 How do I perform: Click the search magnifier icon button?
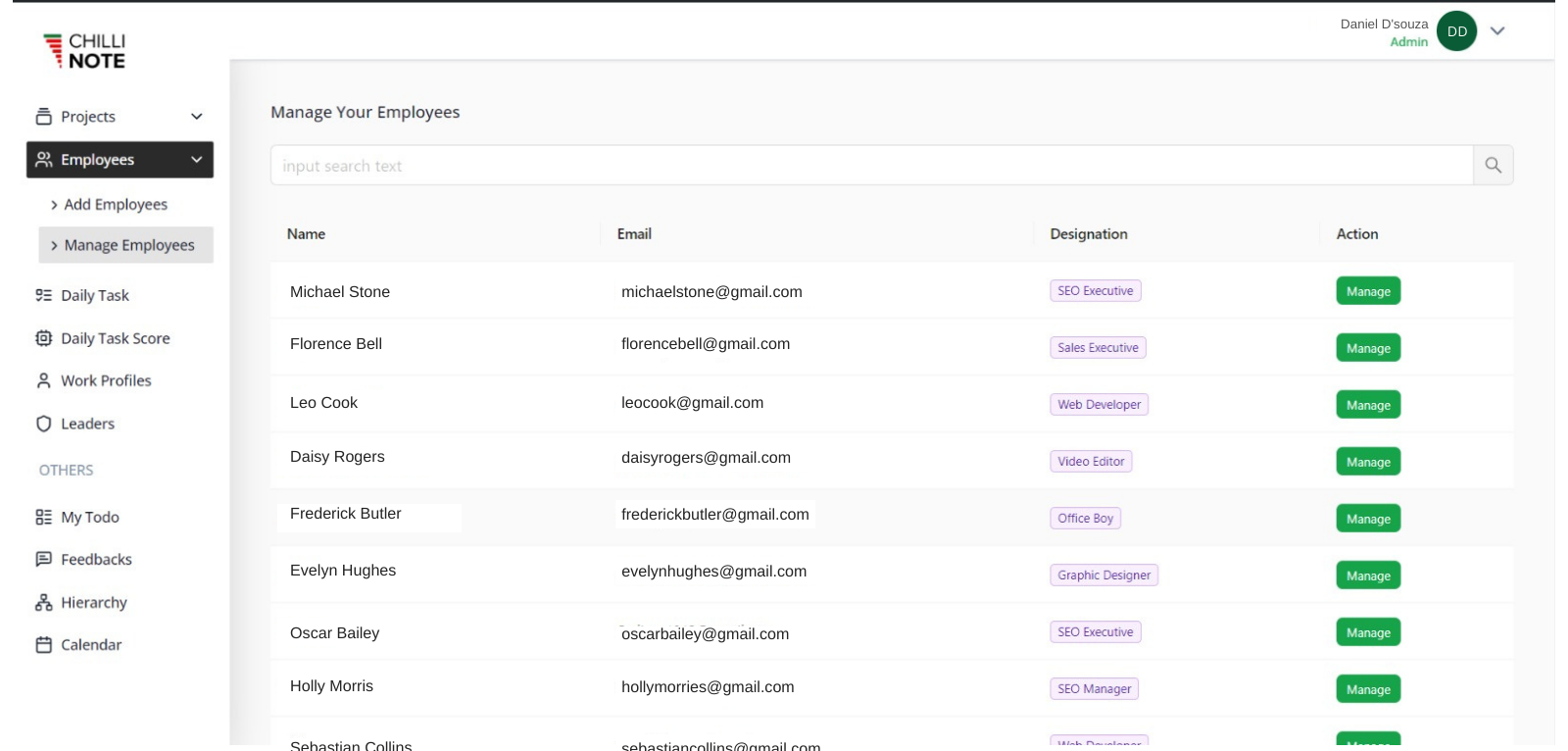[1493, 166]
